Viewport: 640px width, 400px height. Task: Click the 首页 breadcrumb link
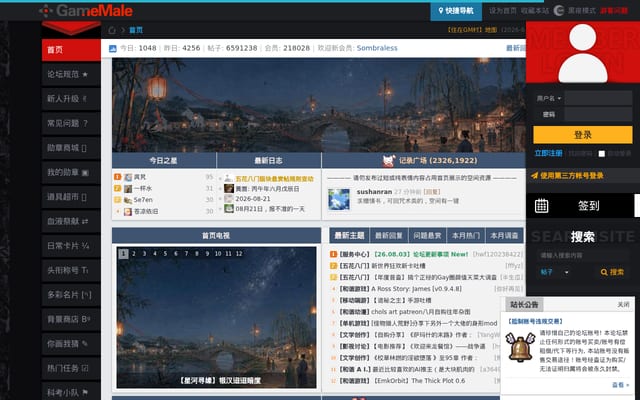point(136,30)
